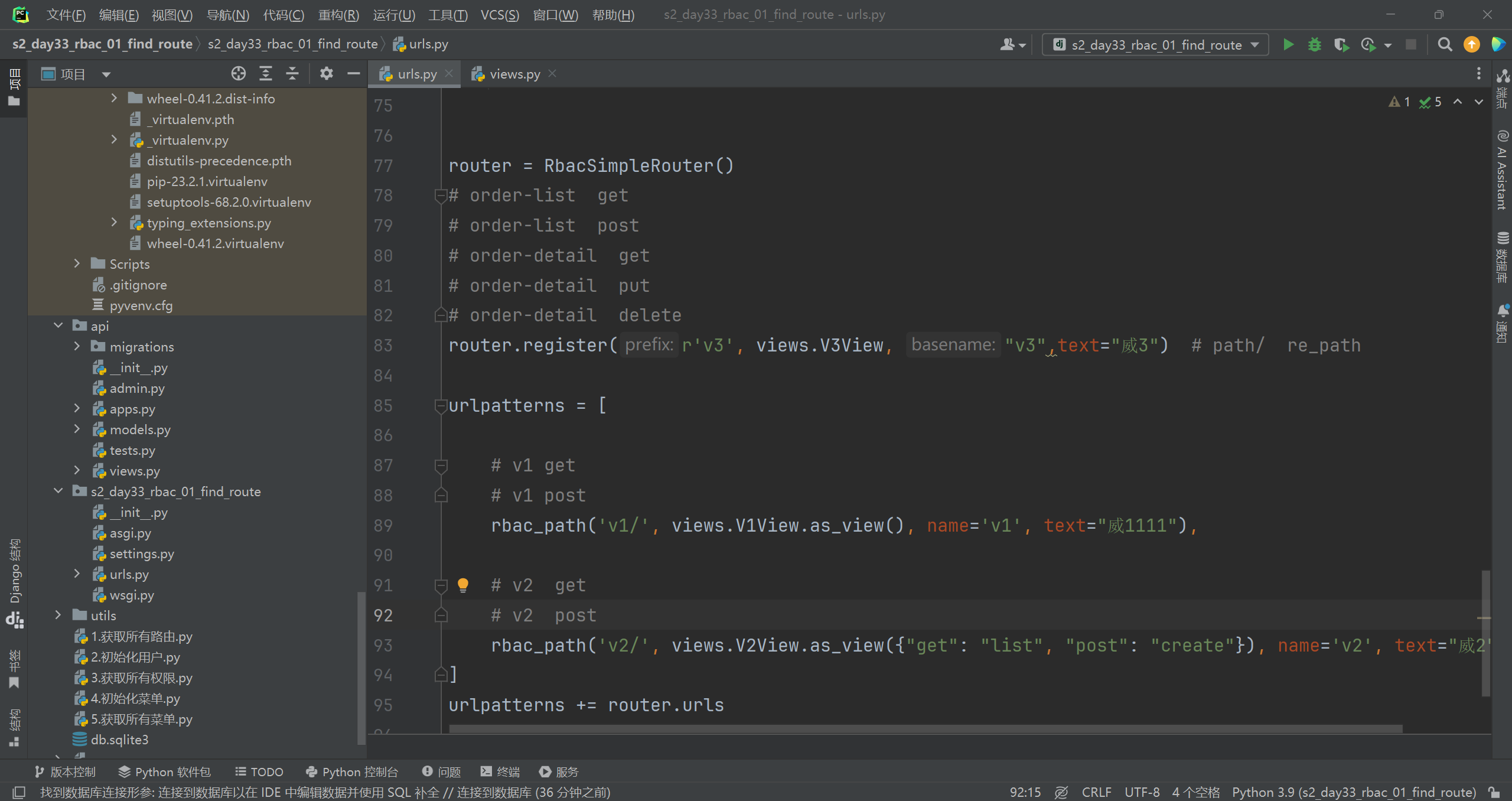
Task: Click the read-only lock icon in status bar
Action: pos(1494,792)
